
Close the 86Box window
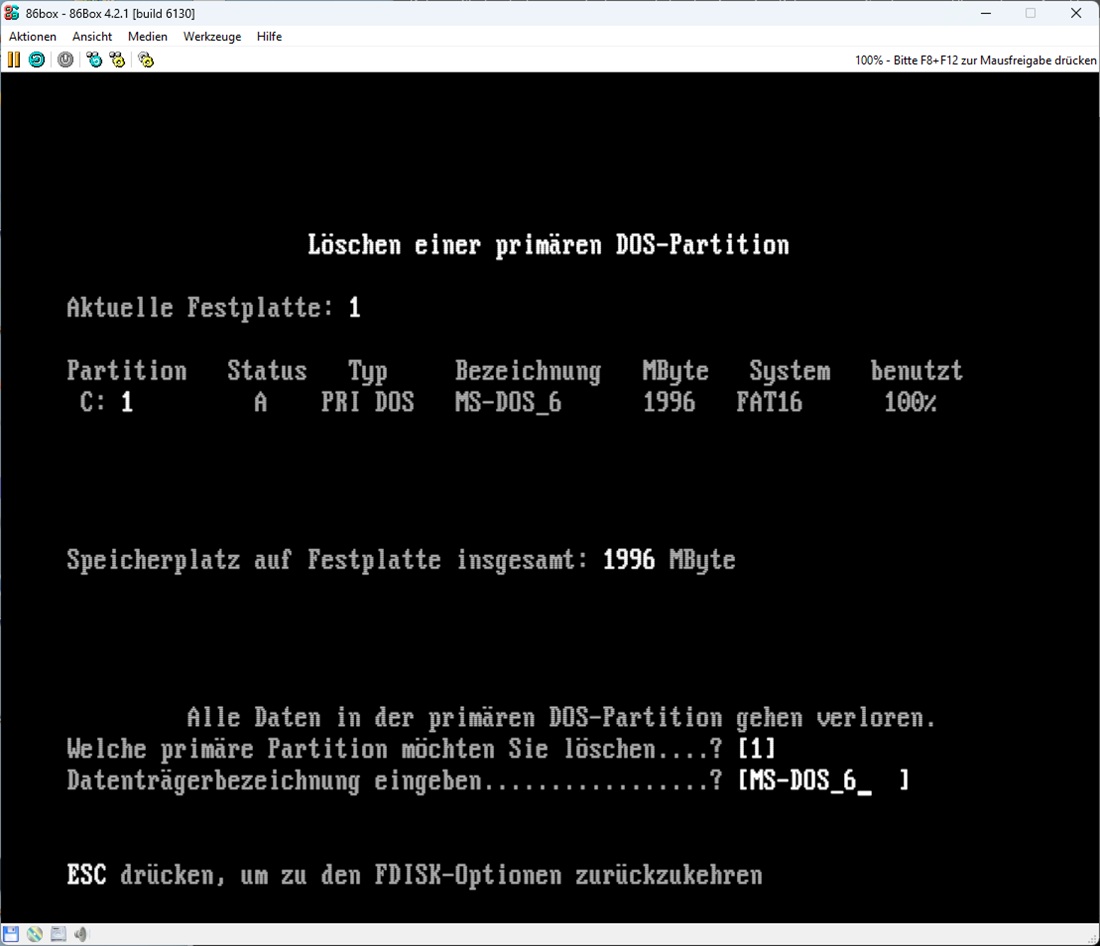(1076, 13)
